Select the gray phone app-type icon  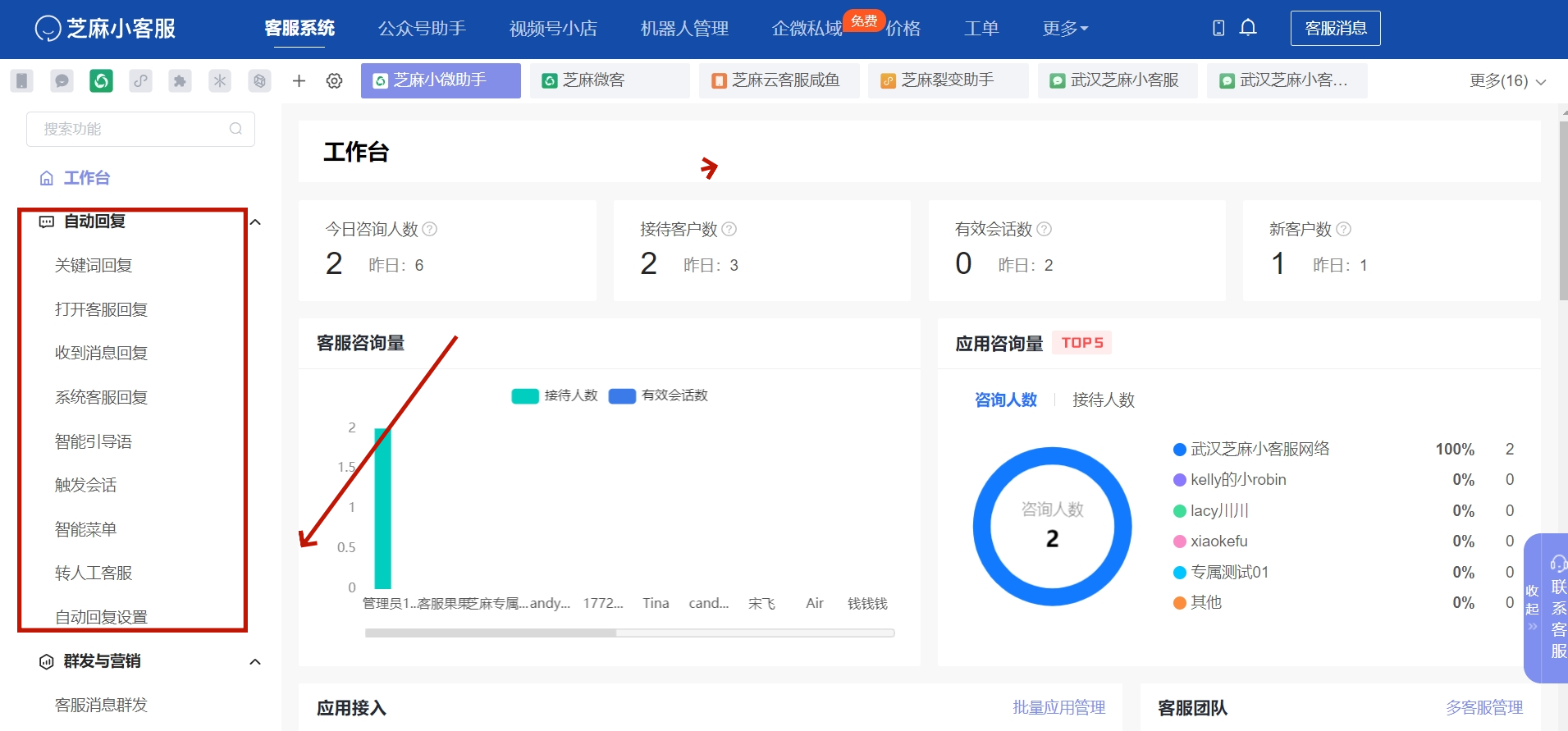click(x=22, y=80)
